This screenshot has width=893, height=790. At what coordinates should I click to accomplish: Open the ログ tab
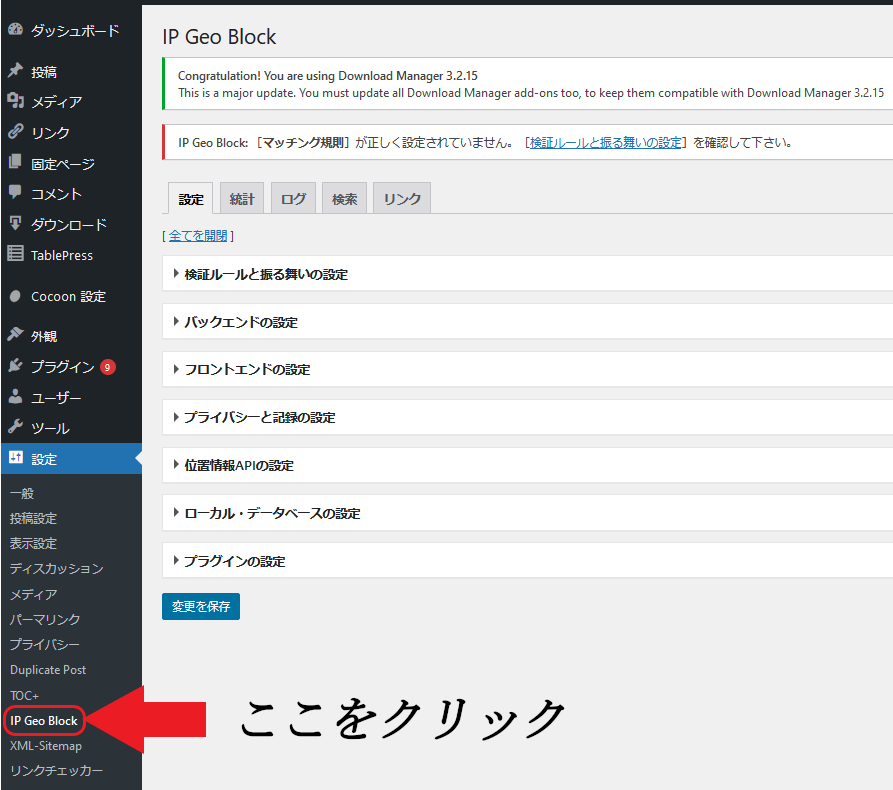click(293, 199)
